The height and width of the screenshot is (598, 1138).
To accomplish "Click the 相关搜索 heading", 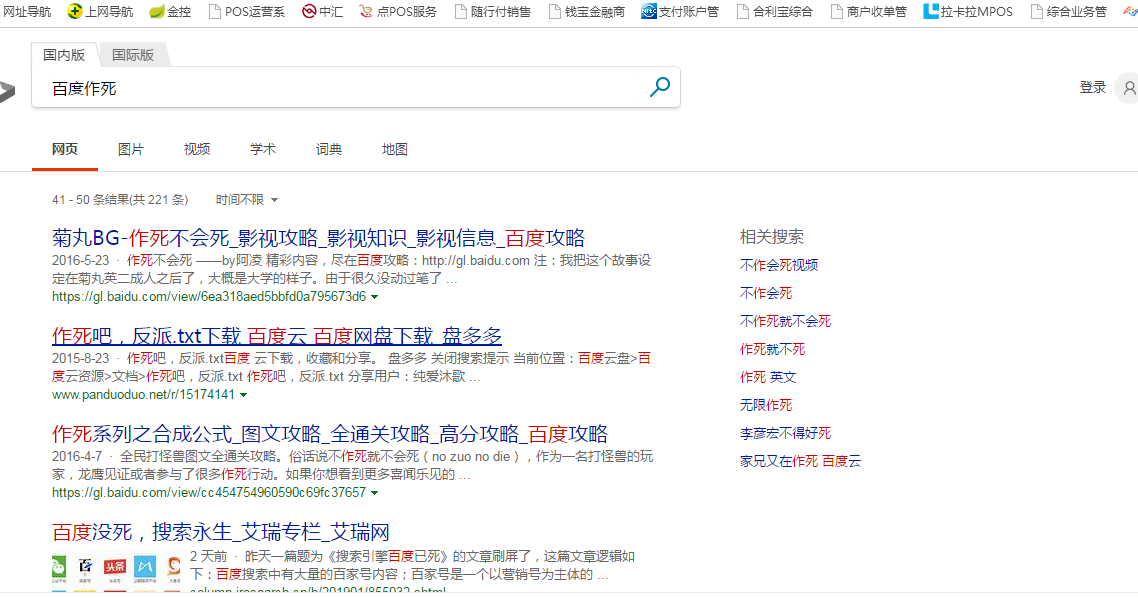I will (771, 237).
